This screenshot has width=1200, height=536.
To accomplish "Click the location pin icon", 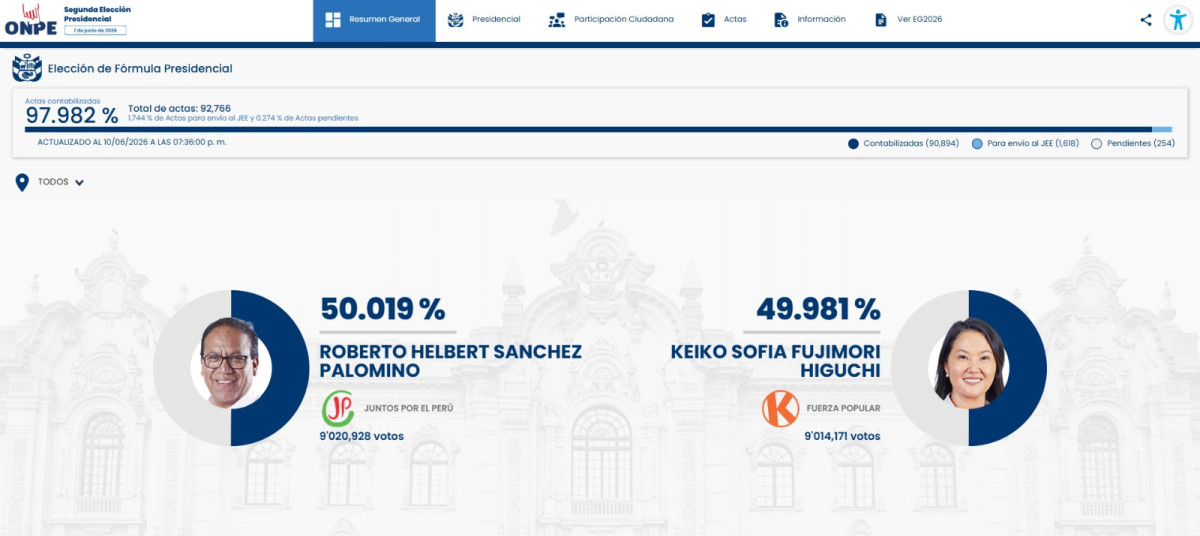I will coord(22,182).
